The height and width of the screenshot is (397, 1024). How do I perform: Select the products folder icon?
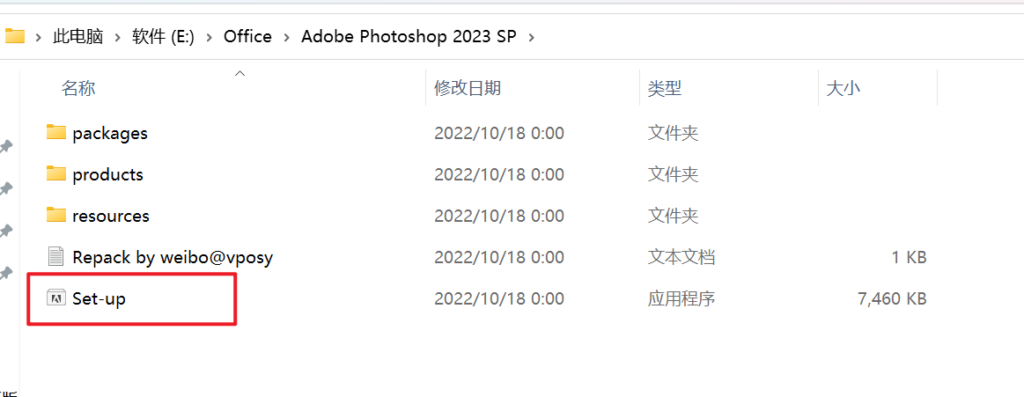[57, 174]
